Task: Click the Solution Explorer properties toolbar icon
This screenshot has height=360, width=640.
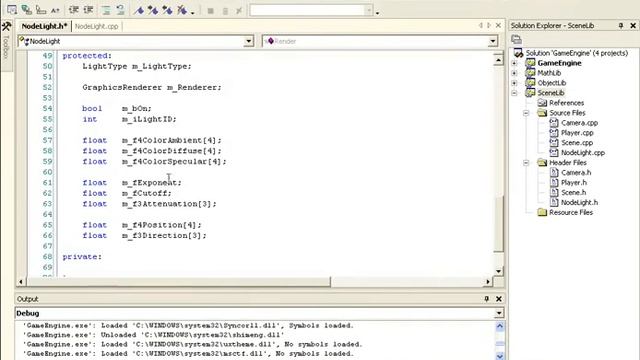Action: tap(517, 40)
